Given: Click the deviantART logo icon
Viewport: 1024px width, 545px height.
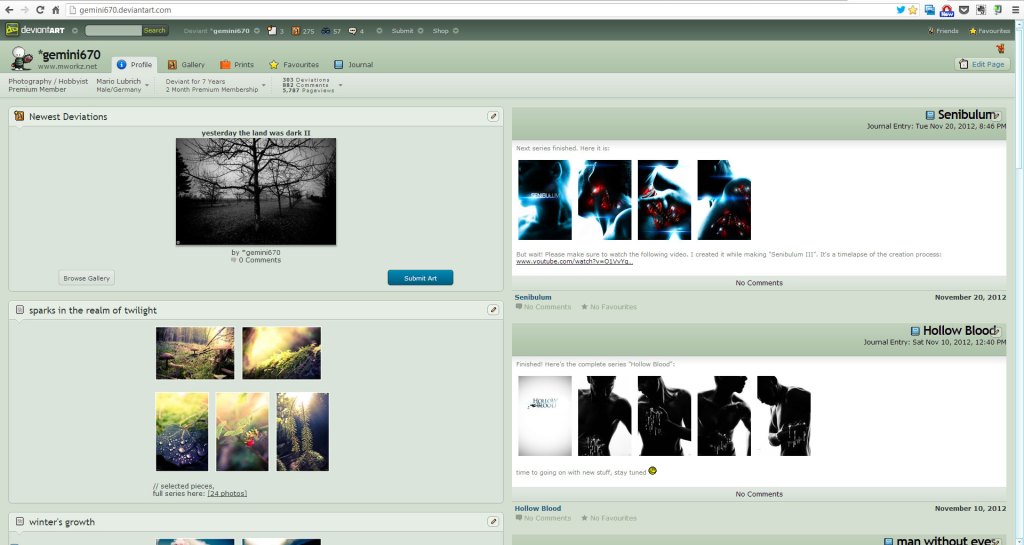Looking at the screenshot, I should 12,30.
